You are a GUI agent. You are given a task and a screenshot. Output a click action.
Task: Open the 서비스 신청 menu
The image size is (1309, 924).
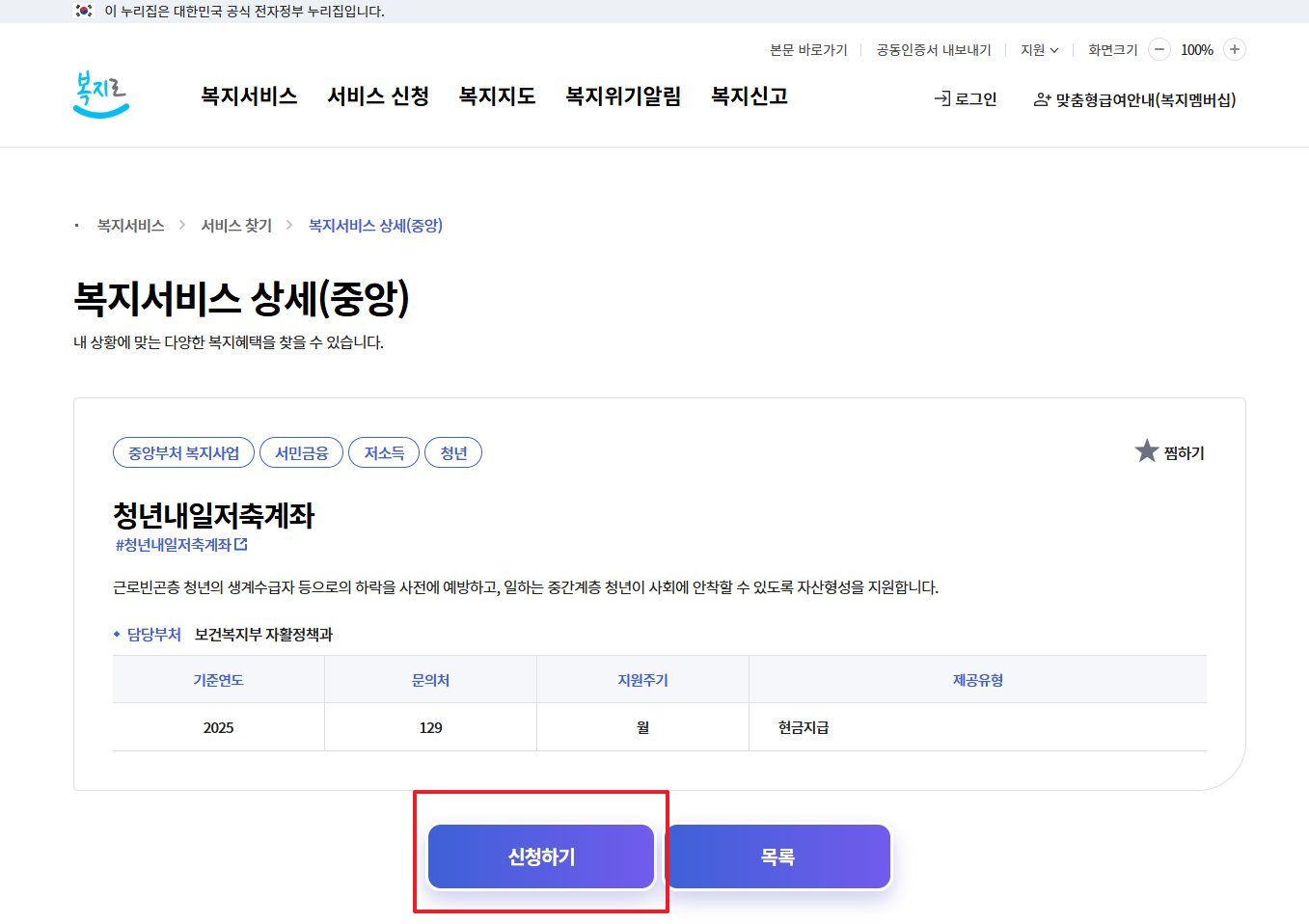pos(378,96)
